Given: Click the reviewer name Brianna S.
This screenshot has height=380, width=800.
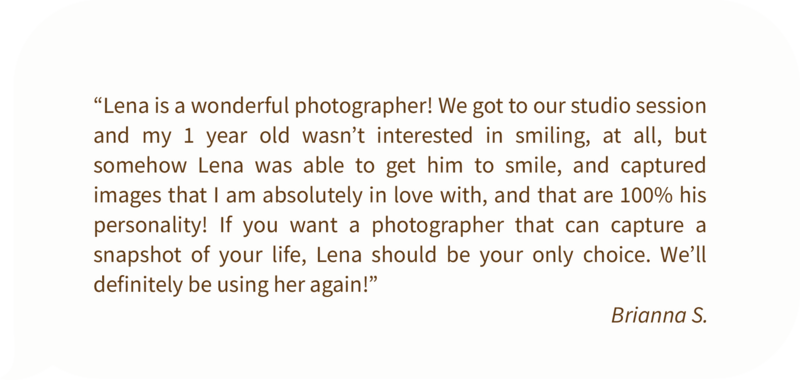Looking at the screenshot, I should pos(659,315).
